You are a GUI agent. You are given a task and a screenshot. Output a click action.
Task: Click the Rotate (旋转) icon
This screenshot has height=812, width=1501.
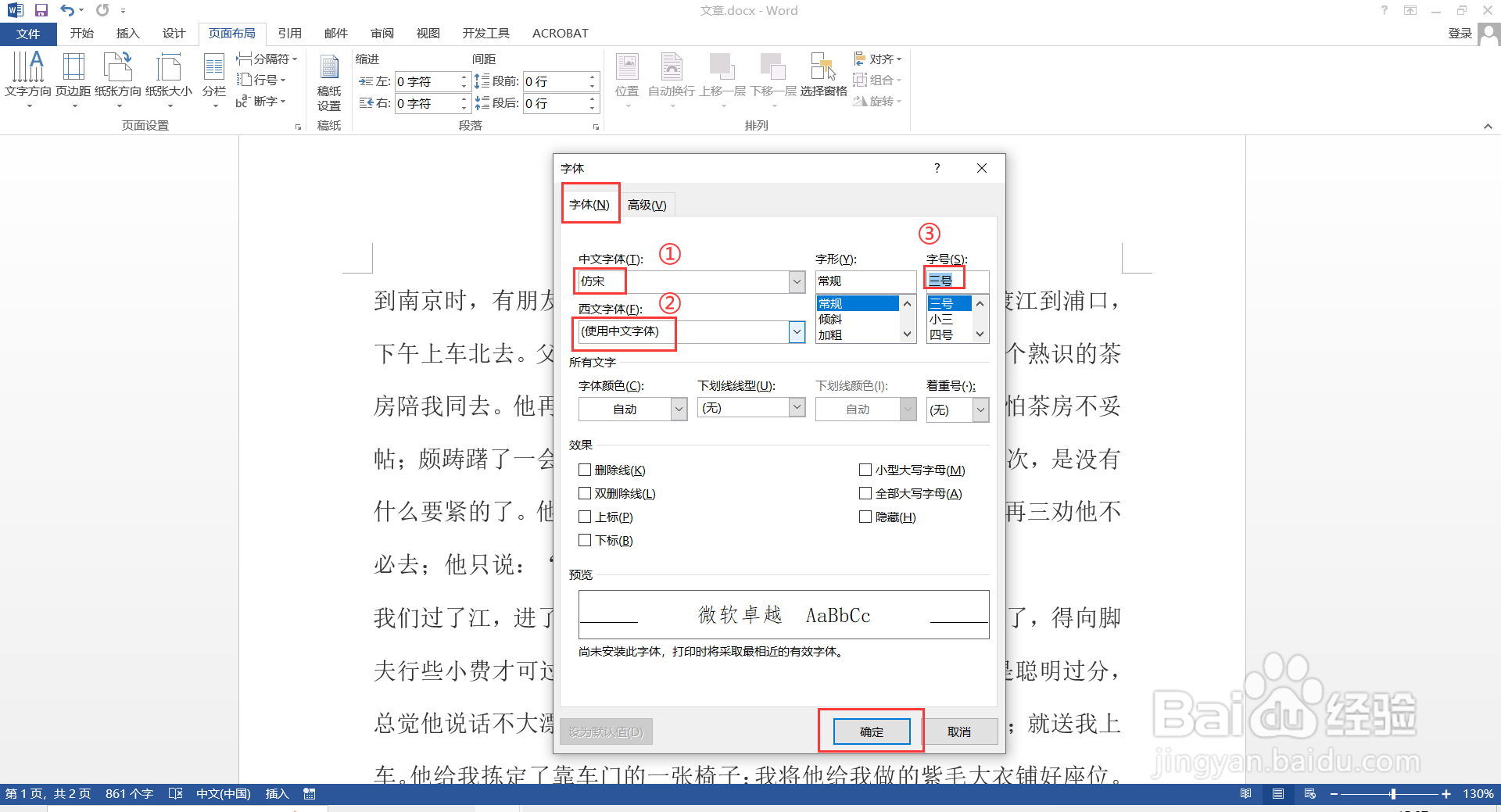[x=878, y=102]
